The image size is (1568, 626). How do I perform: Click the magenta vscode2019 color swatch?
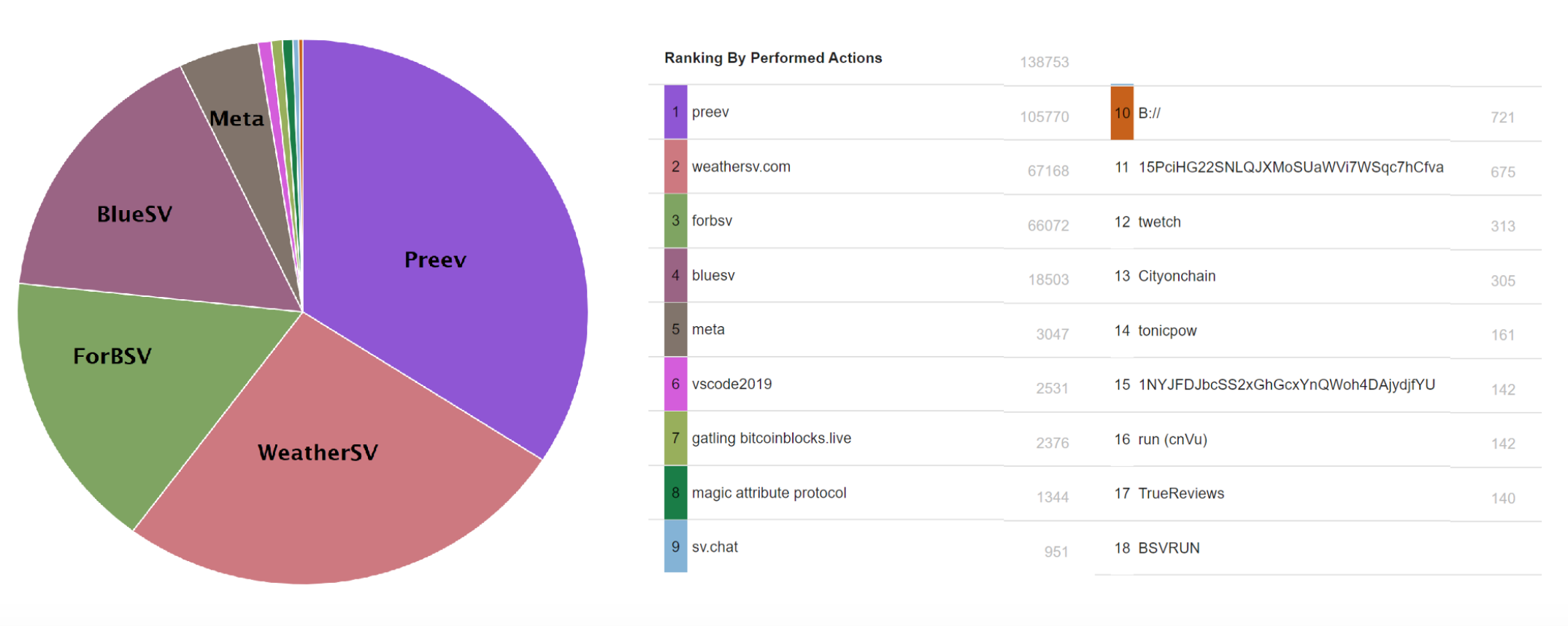(675, 384)
